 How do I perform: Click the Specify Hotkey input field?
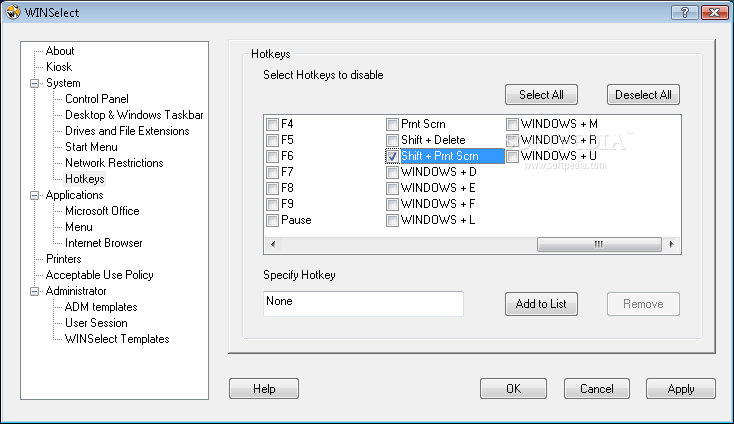click(363, 304)
